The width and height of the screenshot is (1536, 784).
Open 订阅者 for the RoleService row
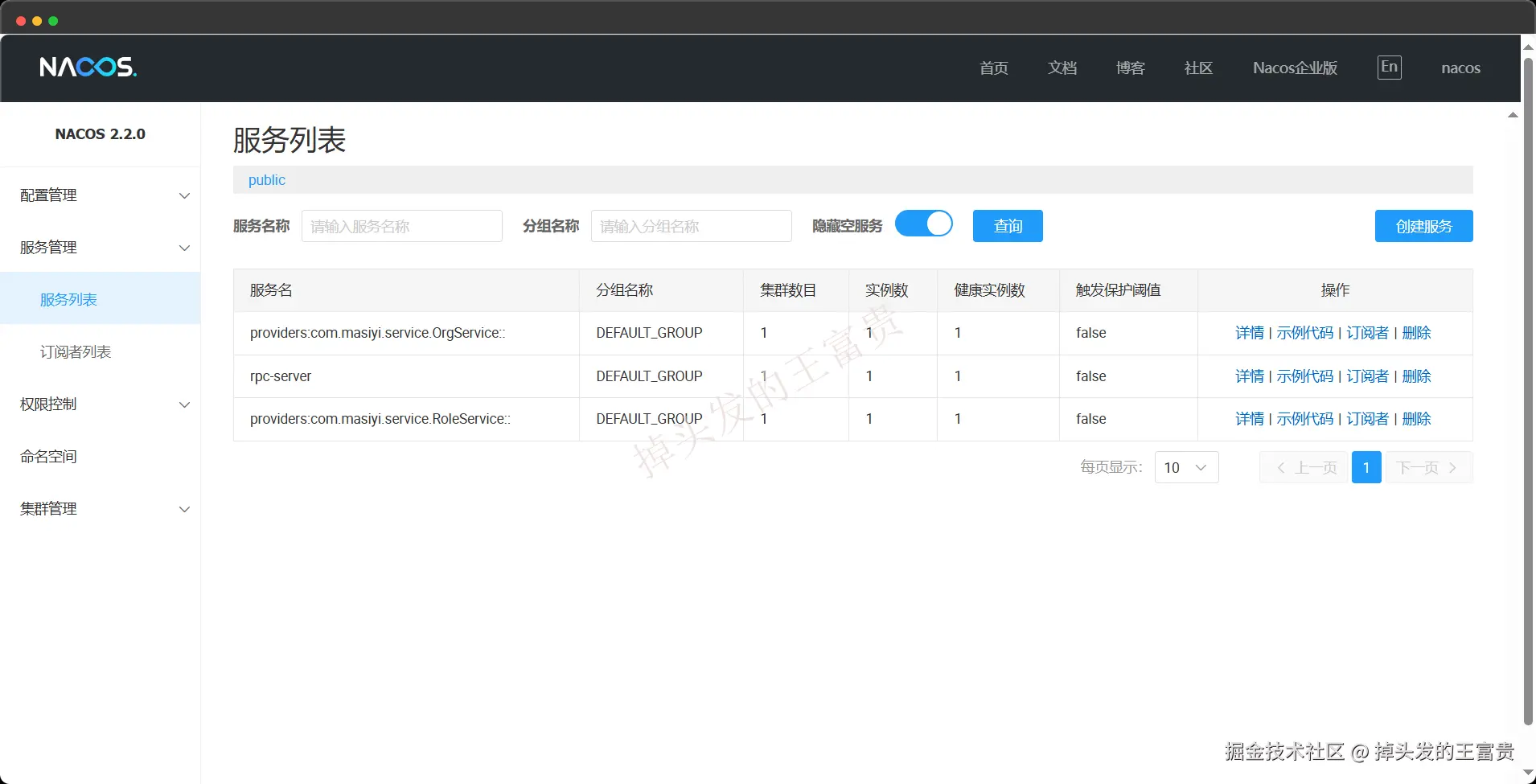(1368, 419)
